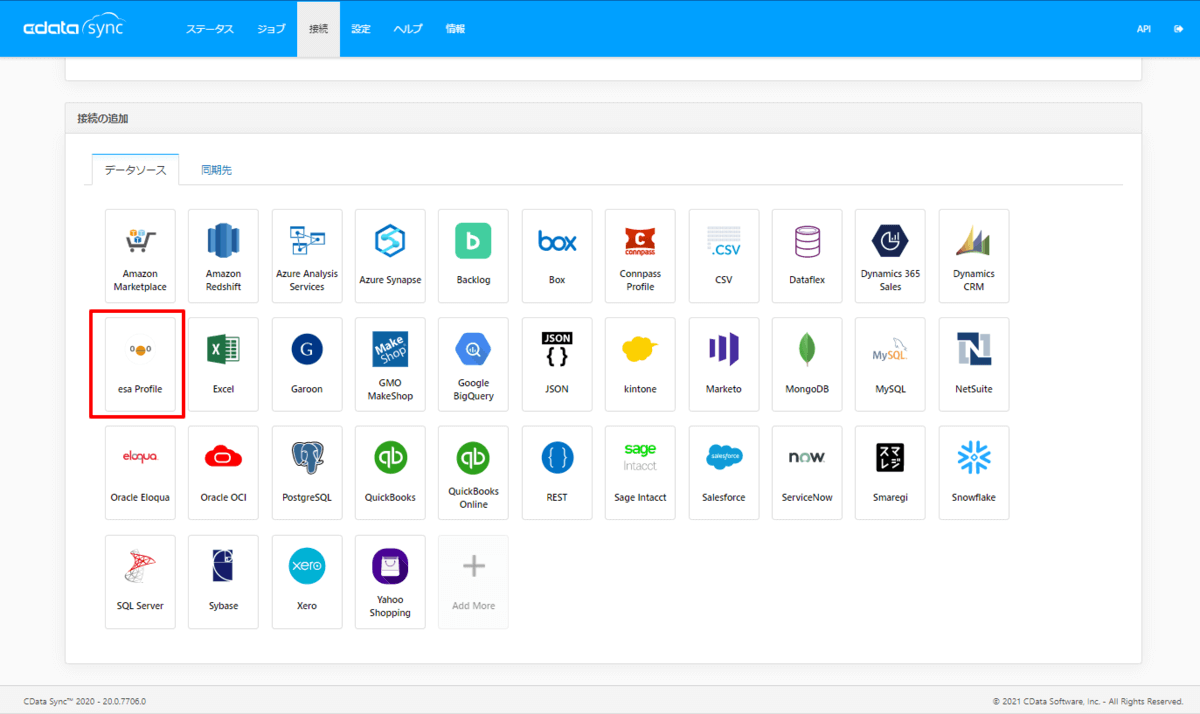Add a MySQL connection
Image resolution: width=1200 pixels, height=714 pixels.
[890, 364]
